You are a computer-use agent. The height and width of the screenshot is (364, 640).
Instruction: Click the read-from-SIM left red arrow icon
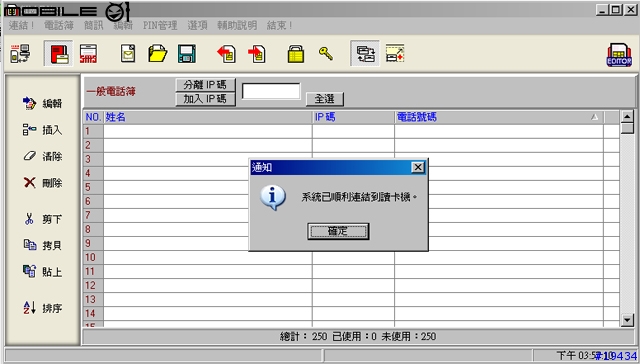tap(227, 53)
